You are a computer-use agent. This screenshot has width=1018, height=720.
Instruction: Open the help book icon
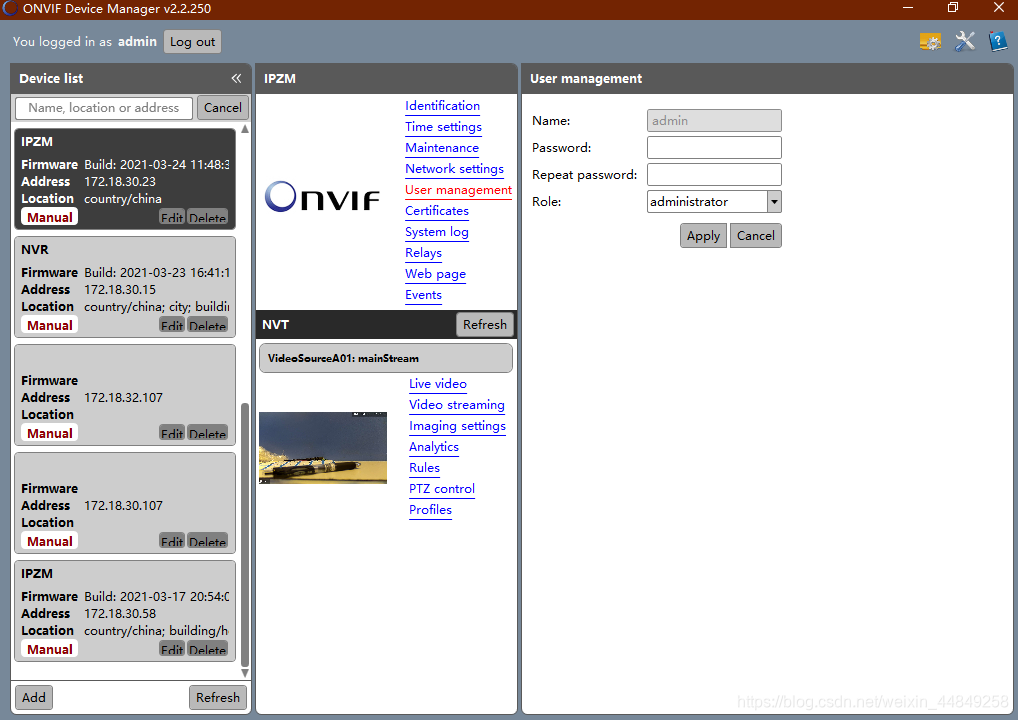tap(997, 42)
